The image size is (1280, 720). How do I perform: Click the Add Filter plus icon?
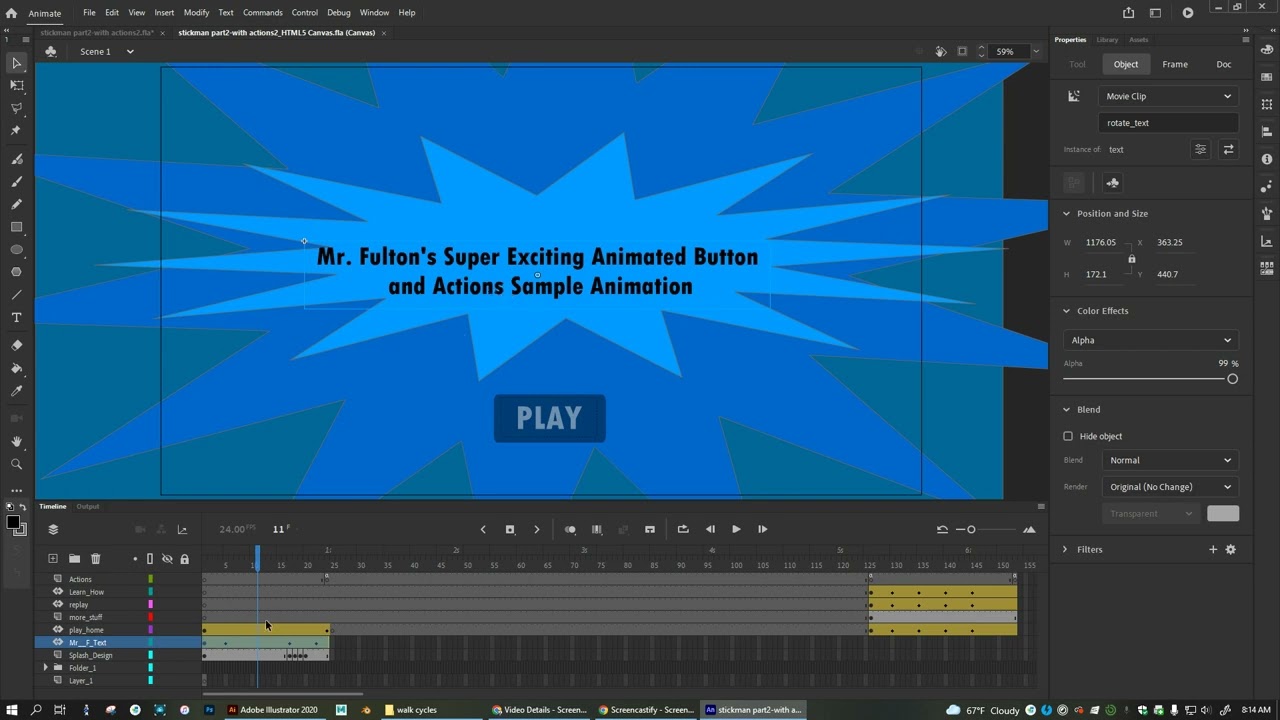coord(1213,549)
